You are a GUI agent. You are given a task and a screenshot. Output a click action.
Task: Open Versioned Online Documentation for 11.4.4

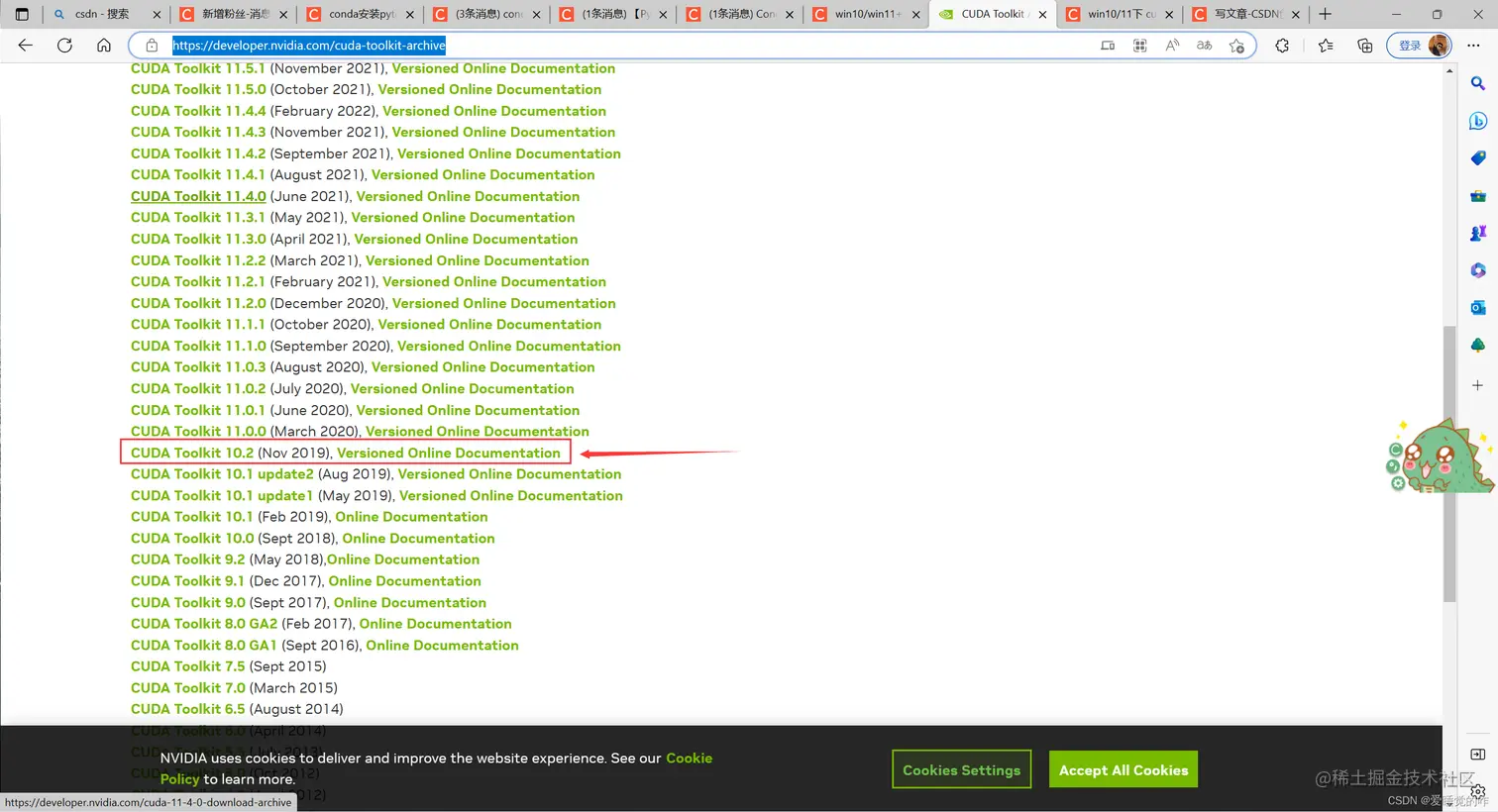click(494, 111)
